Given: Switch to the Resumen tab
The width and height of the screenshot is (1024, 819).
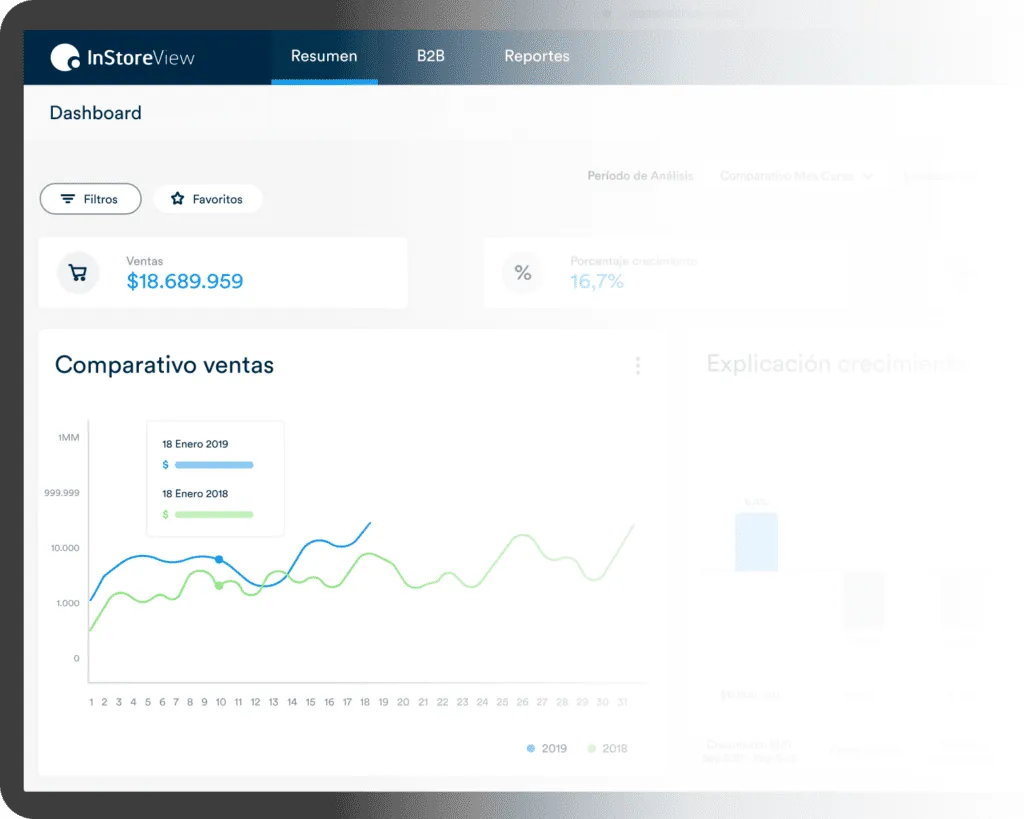Looking at the screenshot, I should tap(324, 56).
